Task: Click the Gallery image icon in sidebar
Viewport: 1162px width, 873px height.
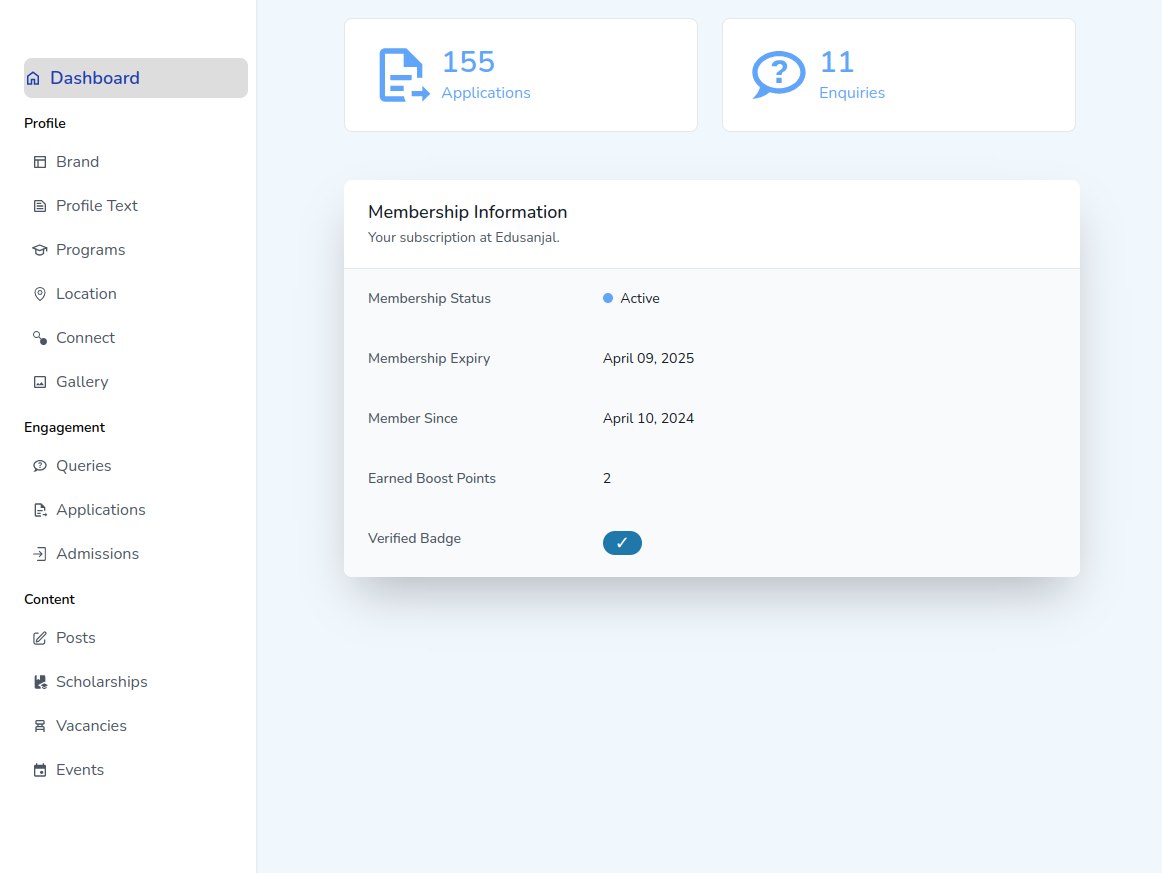Action: click(x=40, y=382)
